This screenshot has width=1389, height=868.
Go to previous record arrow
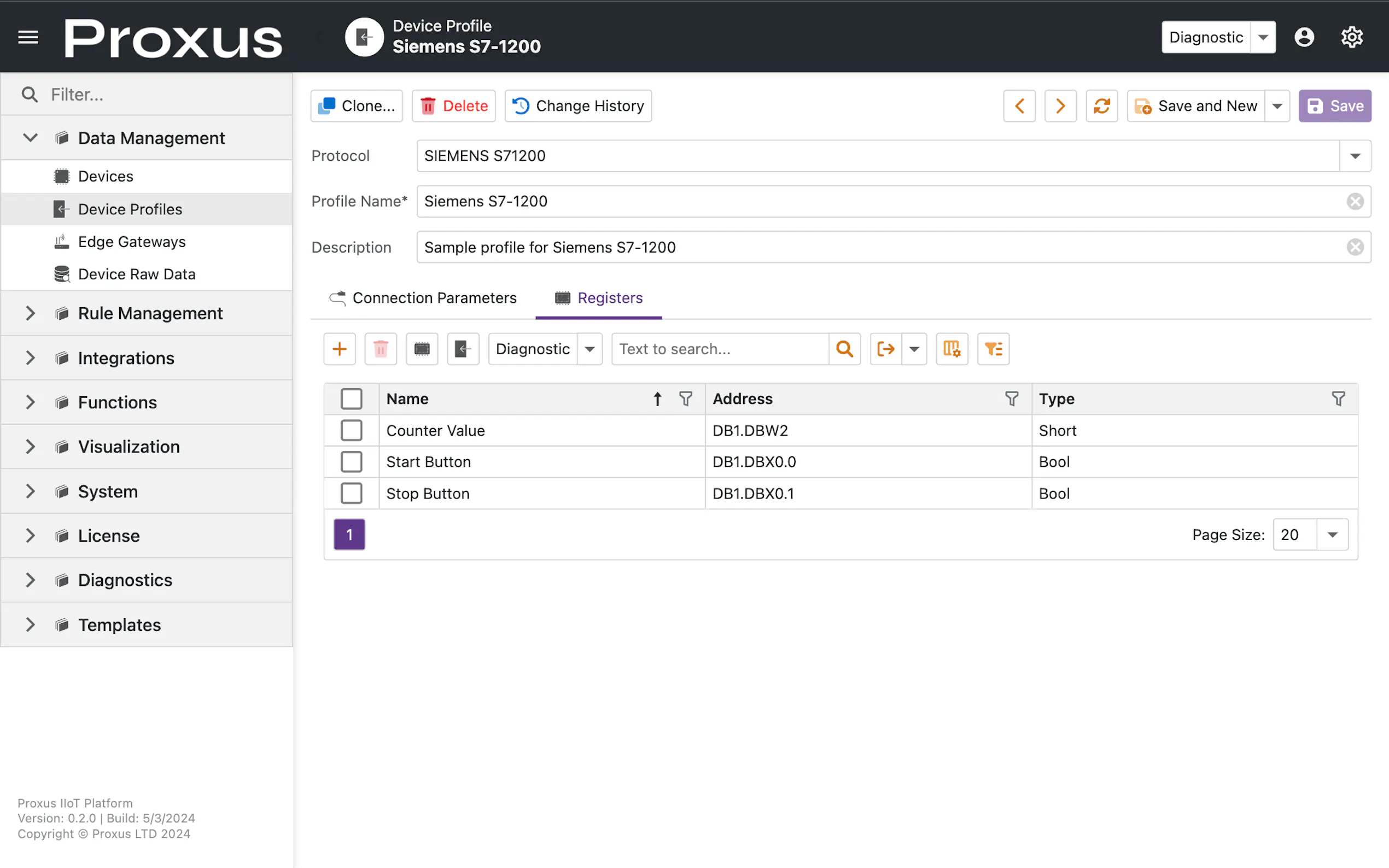tap(1019, 105)
